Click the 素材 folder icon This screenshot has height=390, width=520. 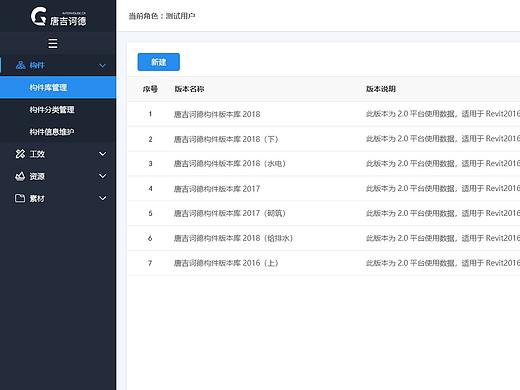[20, 198]
